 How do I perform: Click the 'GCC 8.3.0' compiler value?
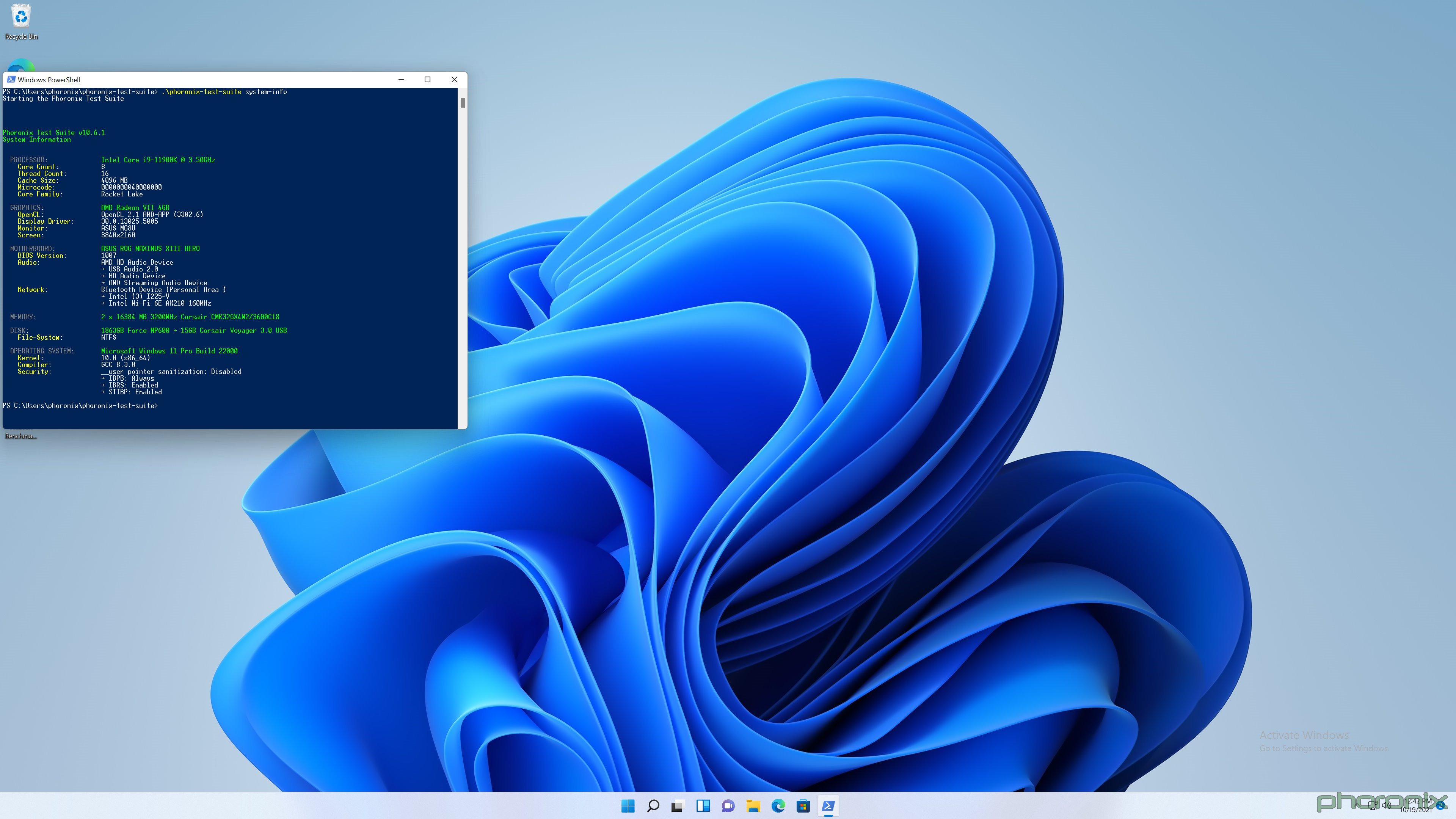118,364
